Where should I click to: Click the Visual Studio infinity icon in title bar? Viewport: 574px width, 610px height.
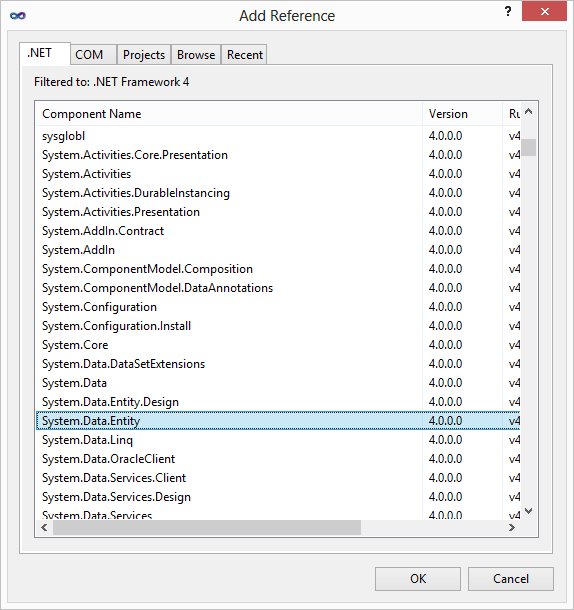(18, 16)
